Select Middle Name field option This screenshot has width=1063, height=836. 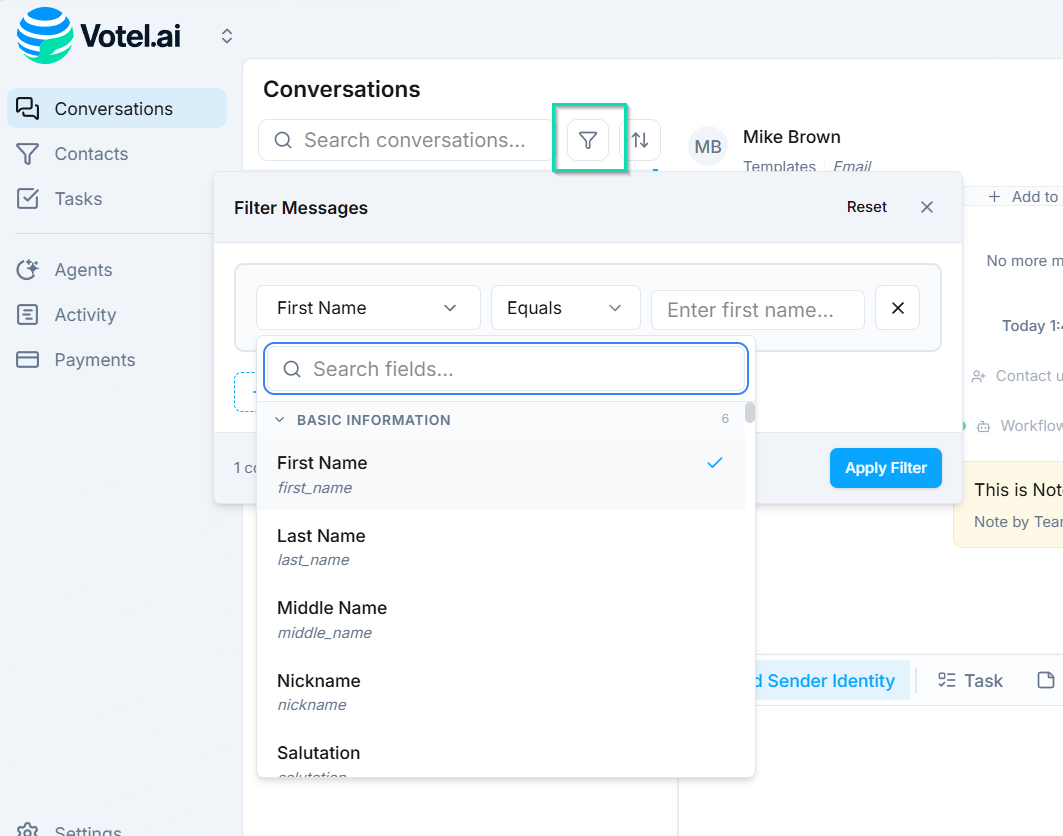click(x=500, y=619)
